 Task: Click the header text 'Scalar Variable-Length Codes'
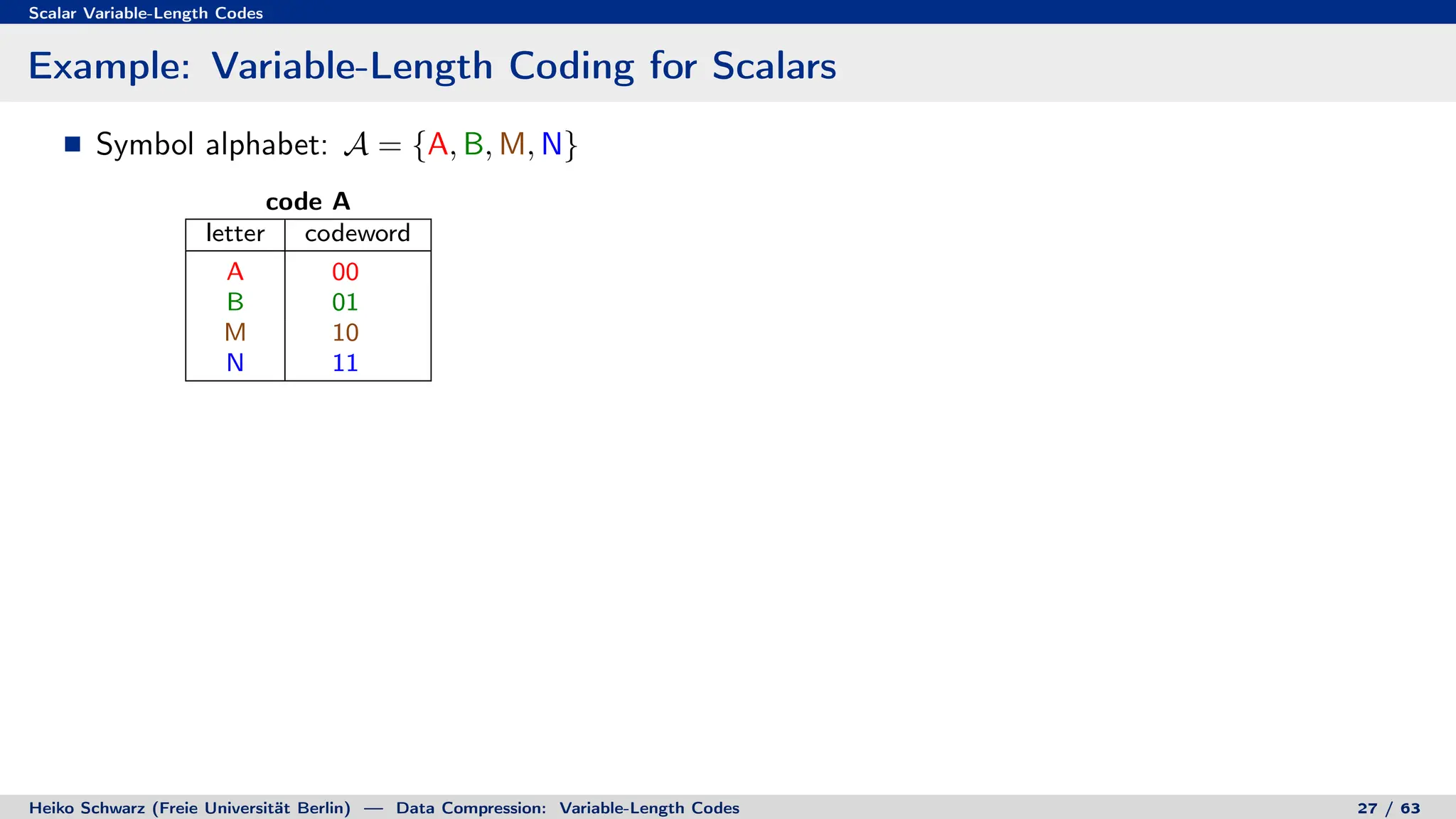[x=146, y=13]
